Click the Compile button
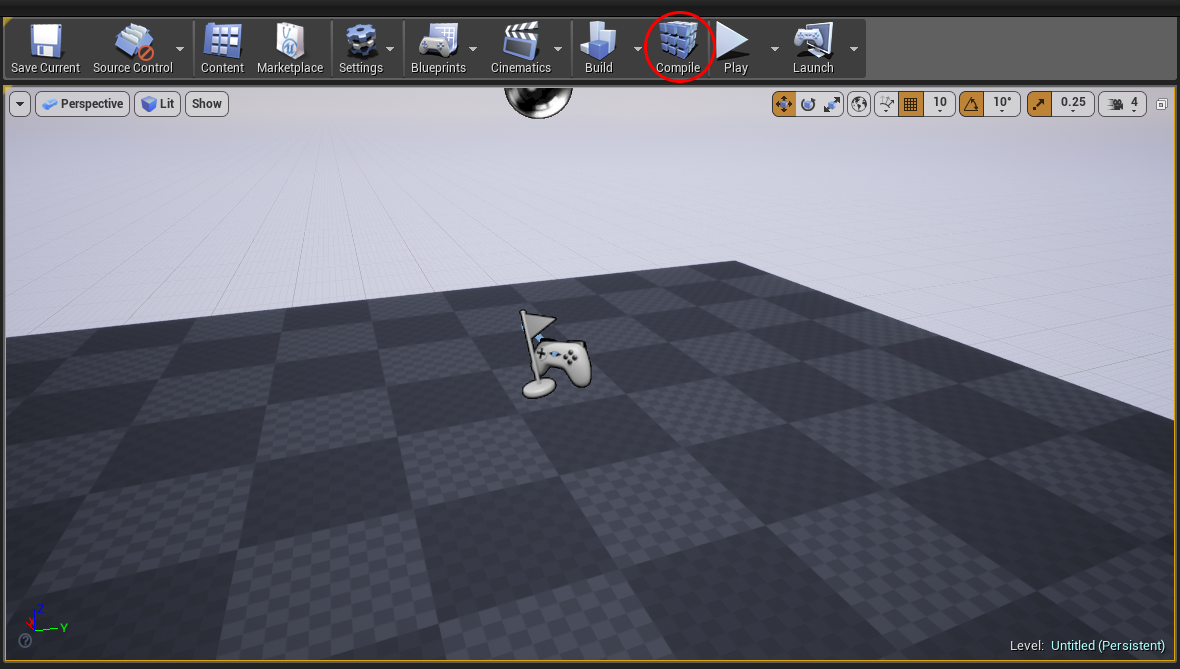This screenshot has width=1180, height=669. (677, 48)
